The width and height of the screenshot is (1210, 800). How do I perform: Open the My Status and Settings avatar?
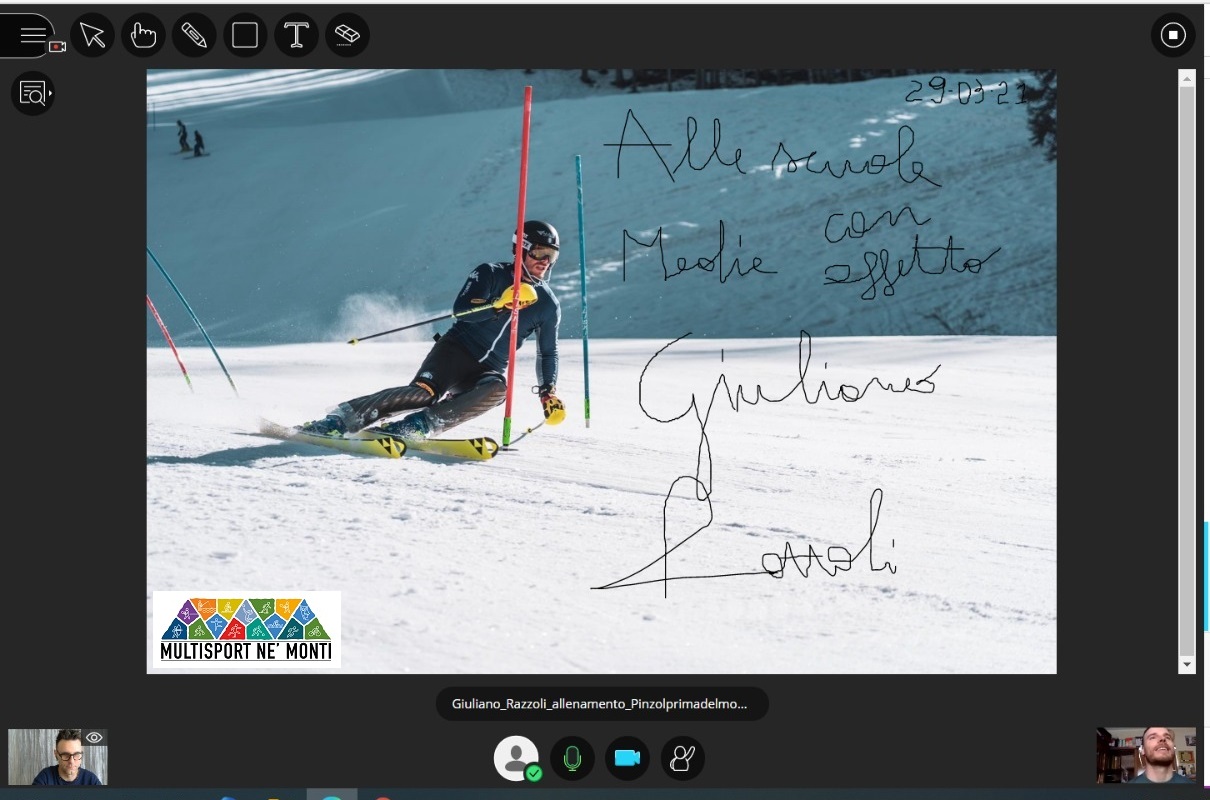516,758
